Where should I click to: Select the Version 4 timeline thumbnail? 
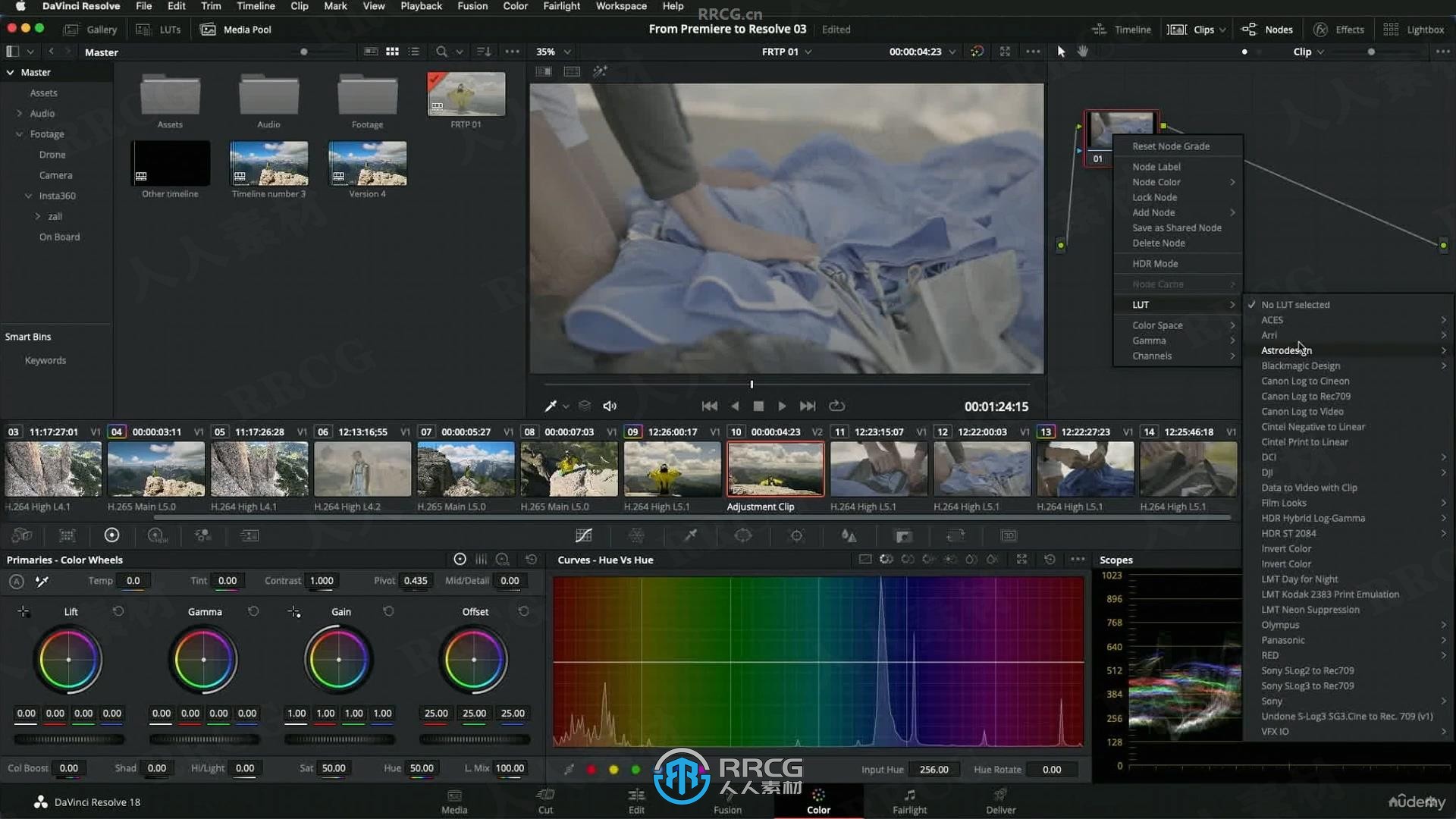[x=367, y=163]
